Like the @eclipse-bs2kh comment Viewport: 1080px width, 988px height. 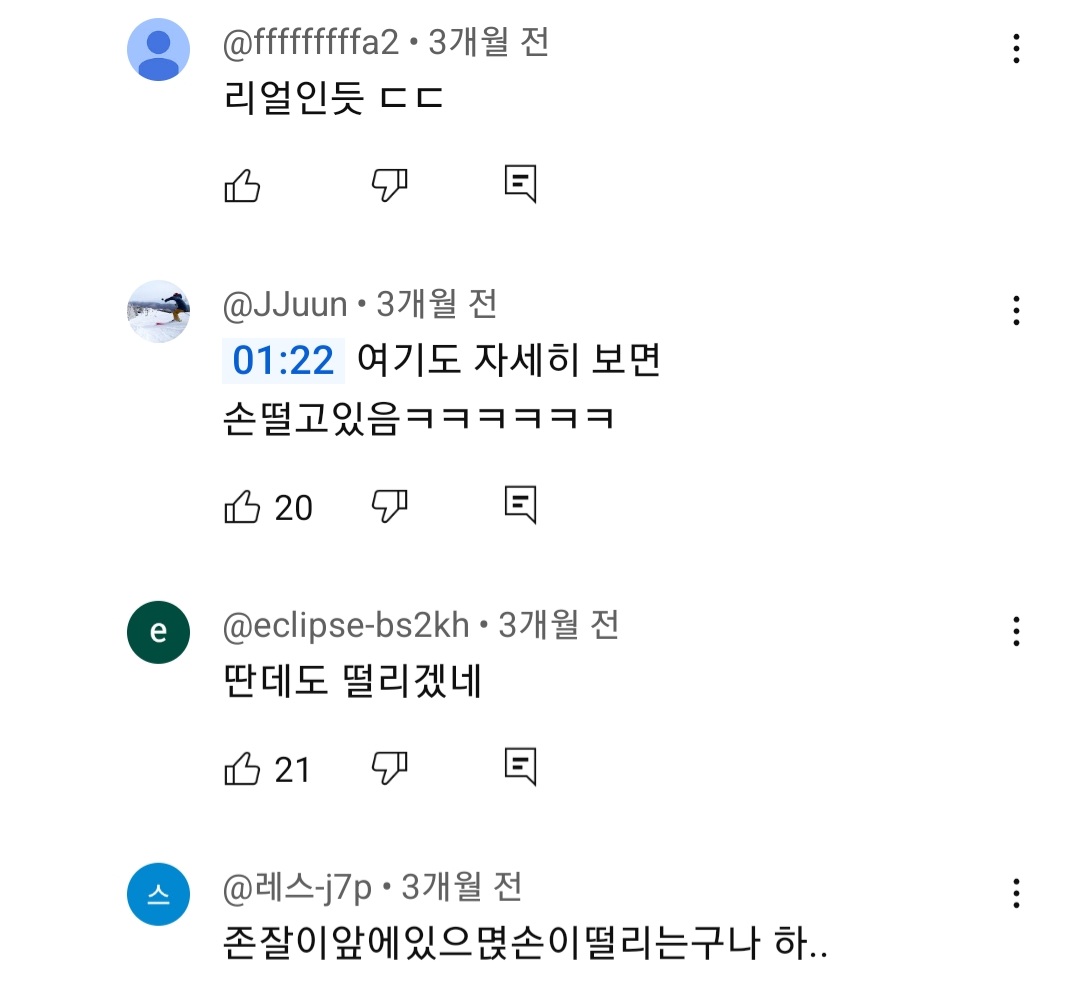[242, 769]
